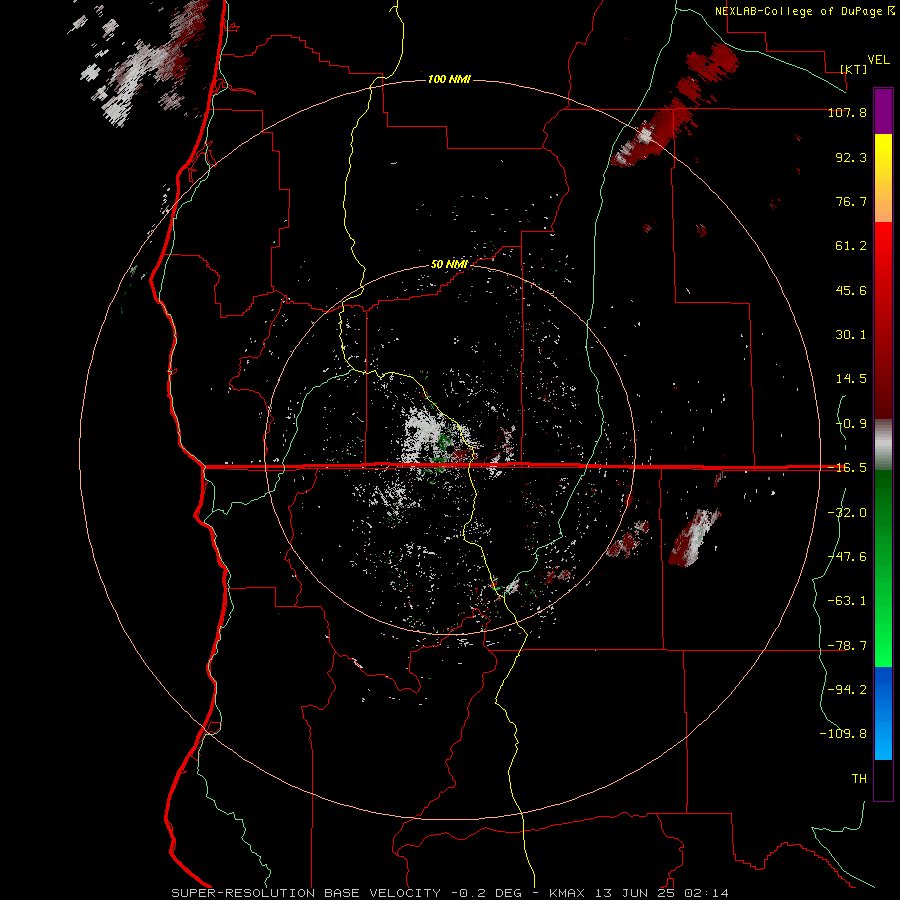
Task: Click the -47.6 velocity scale value
Action: pos(847,557)
